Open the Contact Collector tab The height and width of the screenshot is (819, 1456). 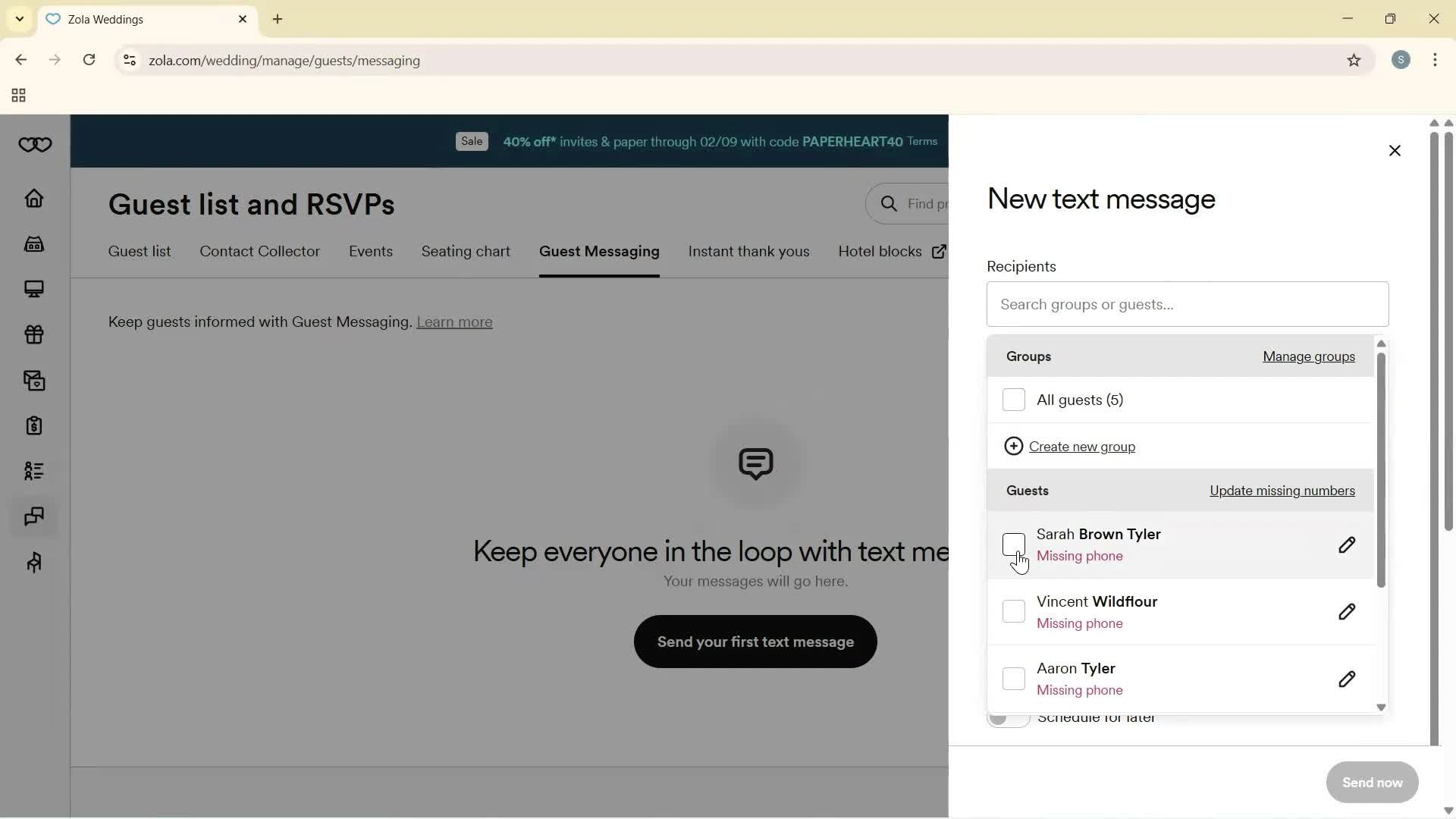coord(259,252)
